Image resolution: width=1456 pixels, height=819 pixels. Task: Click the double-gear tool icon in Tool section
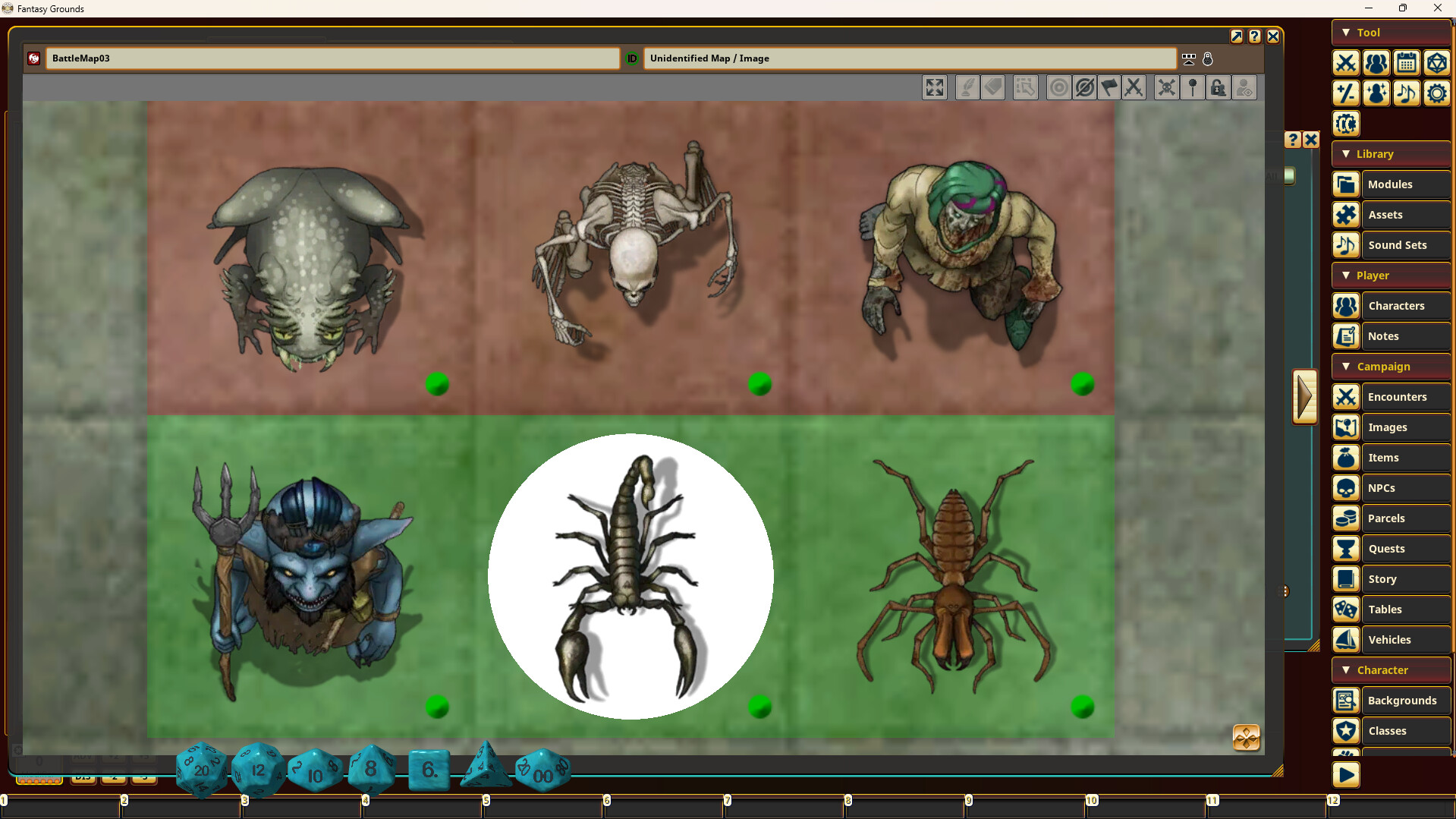click(1346, 124)
